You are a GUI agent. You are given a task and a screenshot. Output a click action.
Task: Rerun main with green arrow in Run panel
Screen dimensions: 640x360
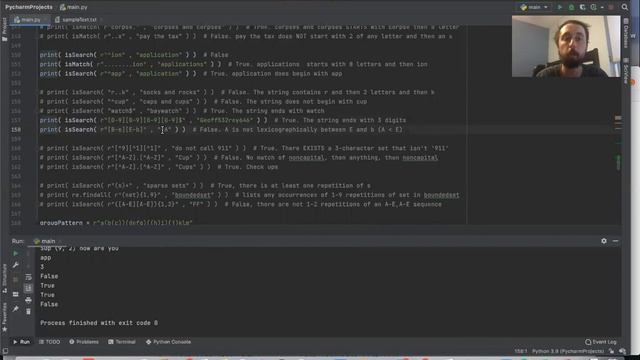tap(16, 253)
